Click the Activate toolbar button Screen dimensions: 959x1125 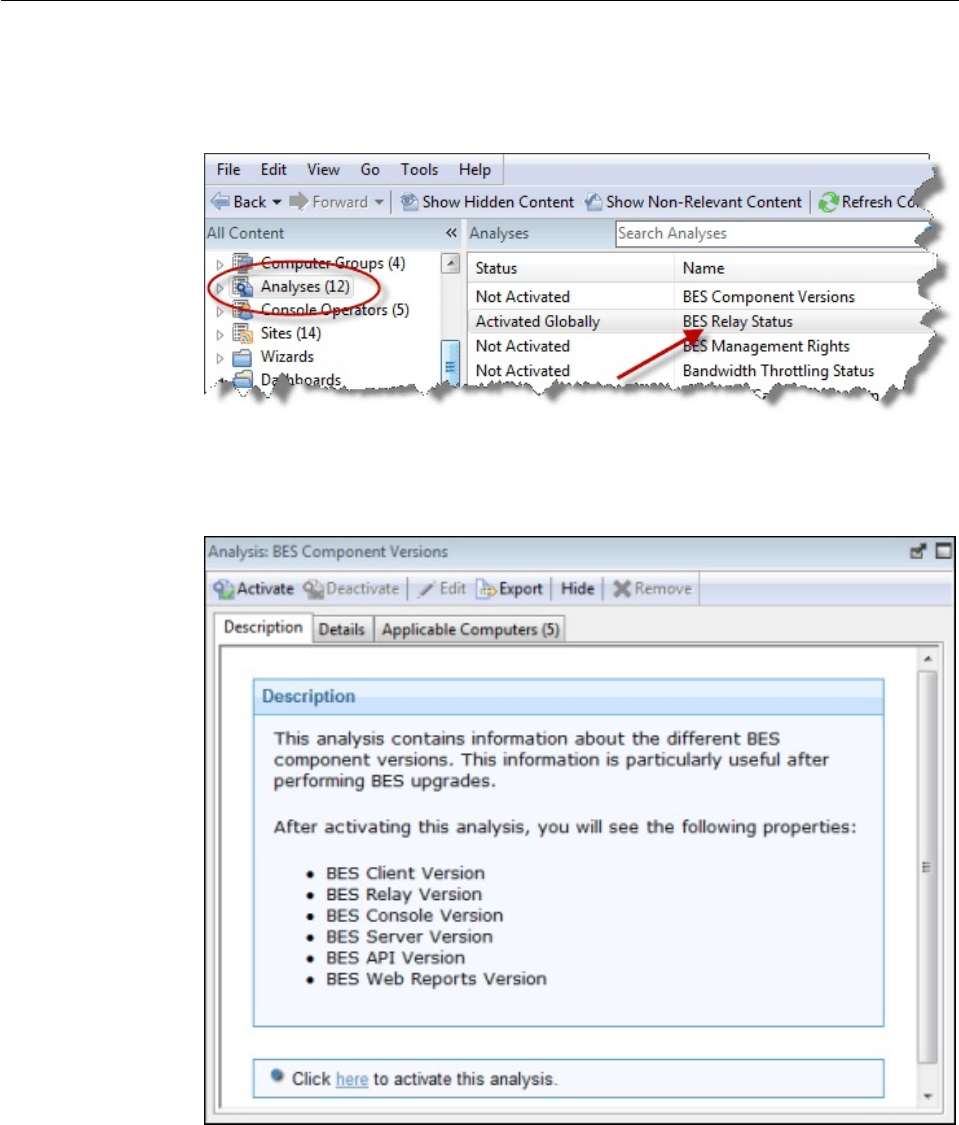click(254, 589)
